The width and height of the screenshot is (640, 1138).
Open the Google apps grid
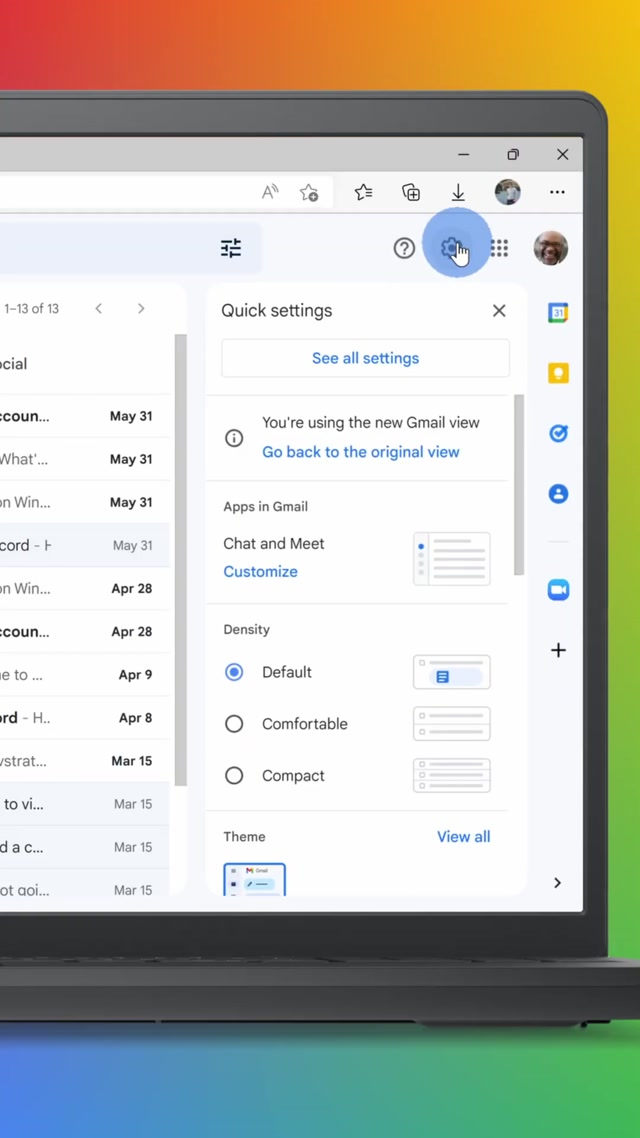click(x=499, y=248)
